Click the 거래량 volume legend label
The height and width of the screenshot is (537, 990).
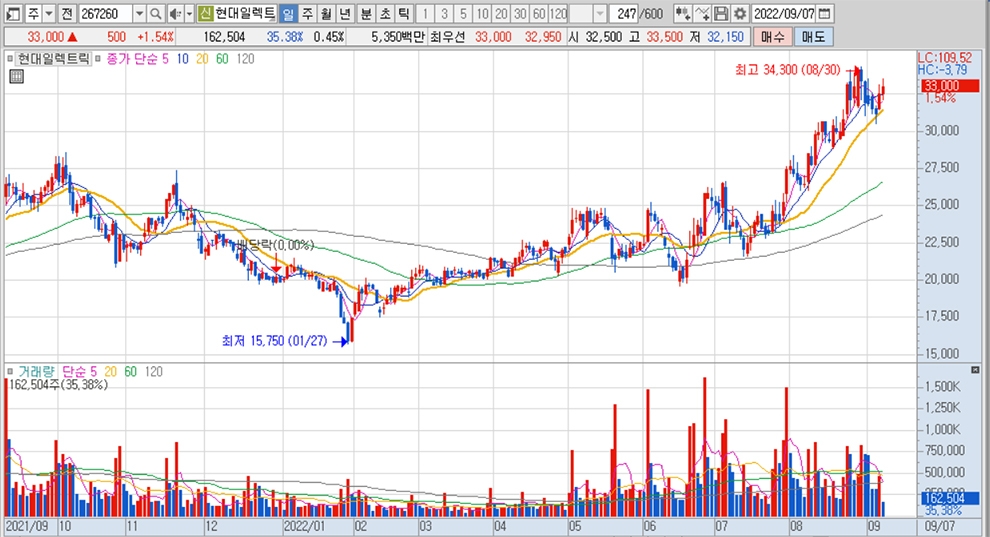(x=37, y=372)
